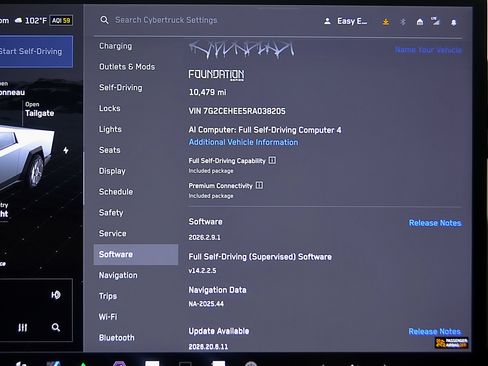Select Self-Driving in the sidebar

pyautogui.click(x=121, y=88)
